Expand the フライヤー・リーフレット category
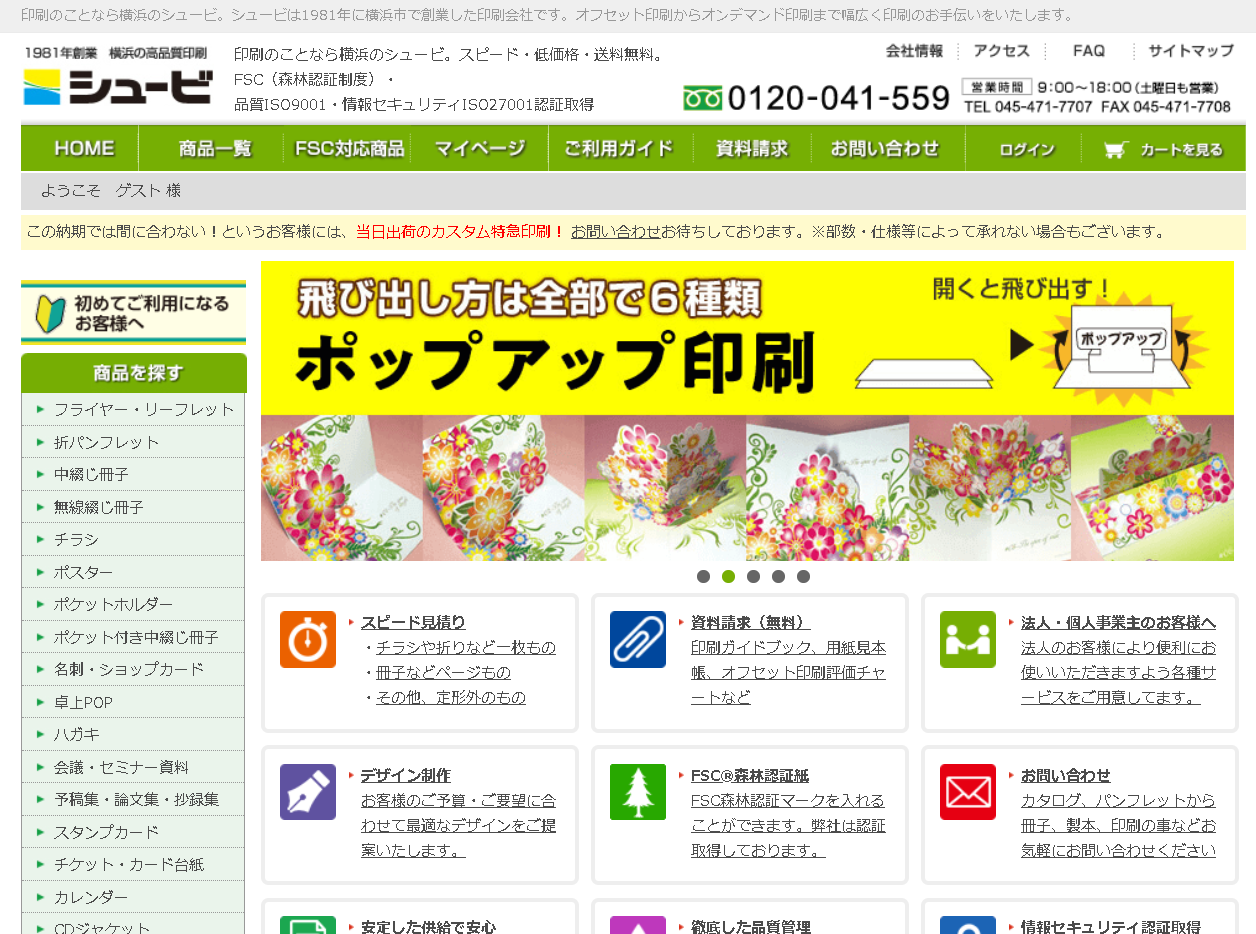 click(x=144, y=409)
